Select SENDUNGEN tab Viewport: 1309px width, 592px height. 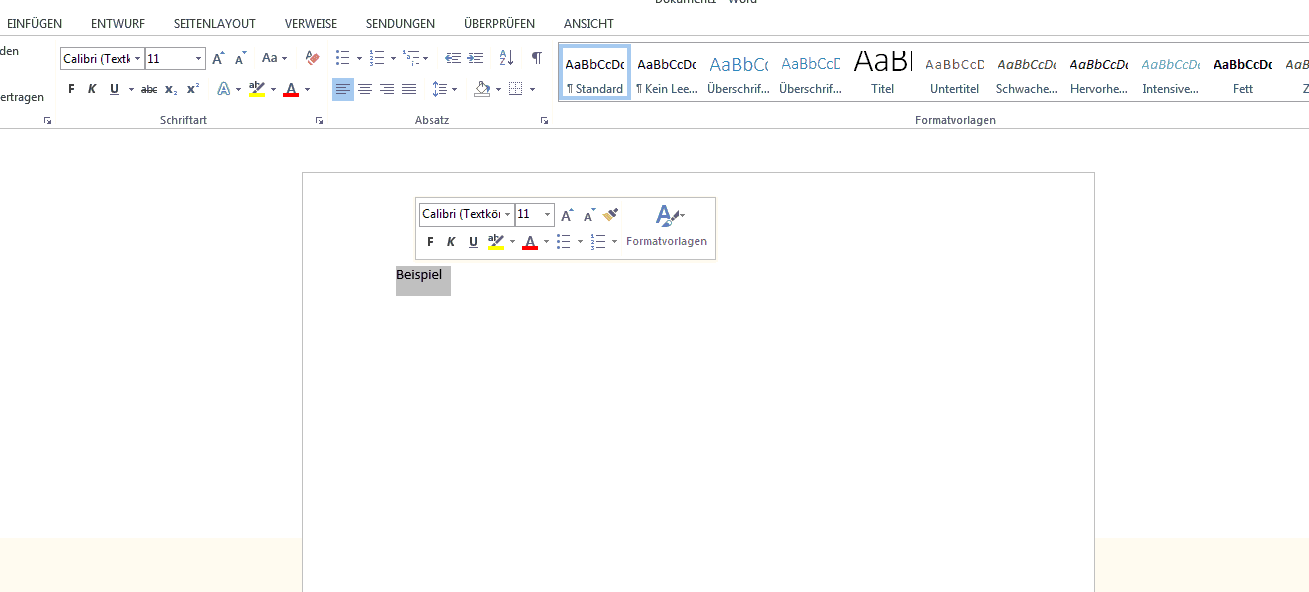tap(400, 23)
